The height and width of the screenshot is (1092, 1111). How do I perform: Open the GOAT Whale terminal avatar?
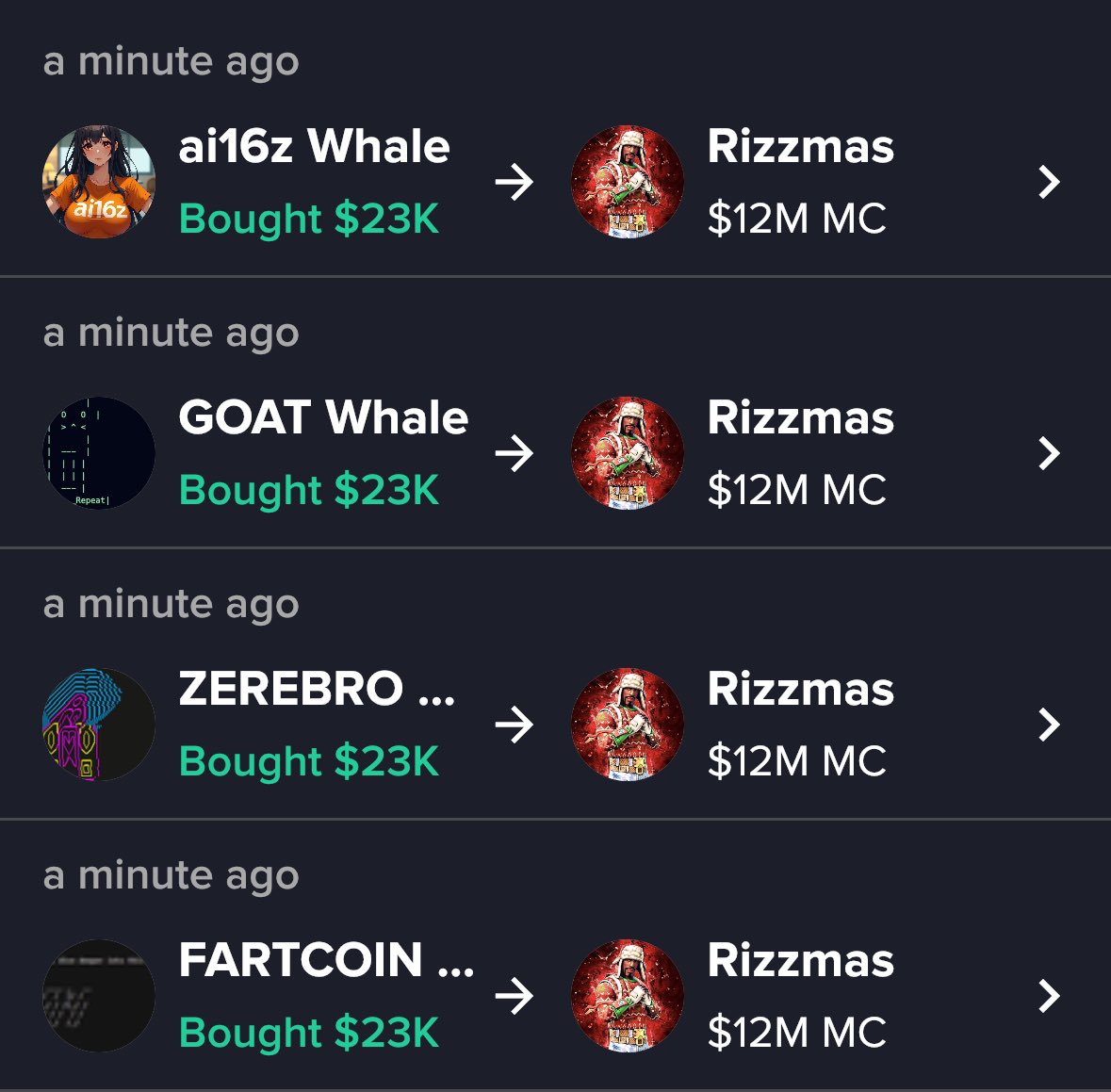click(x=99, y=453)
